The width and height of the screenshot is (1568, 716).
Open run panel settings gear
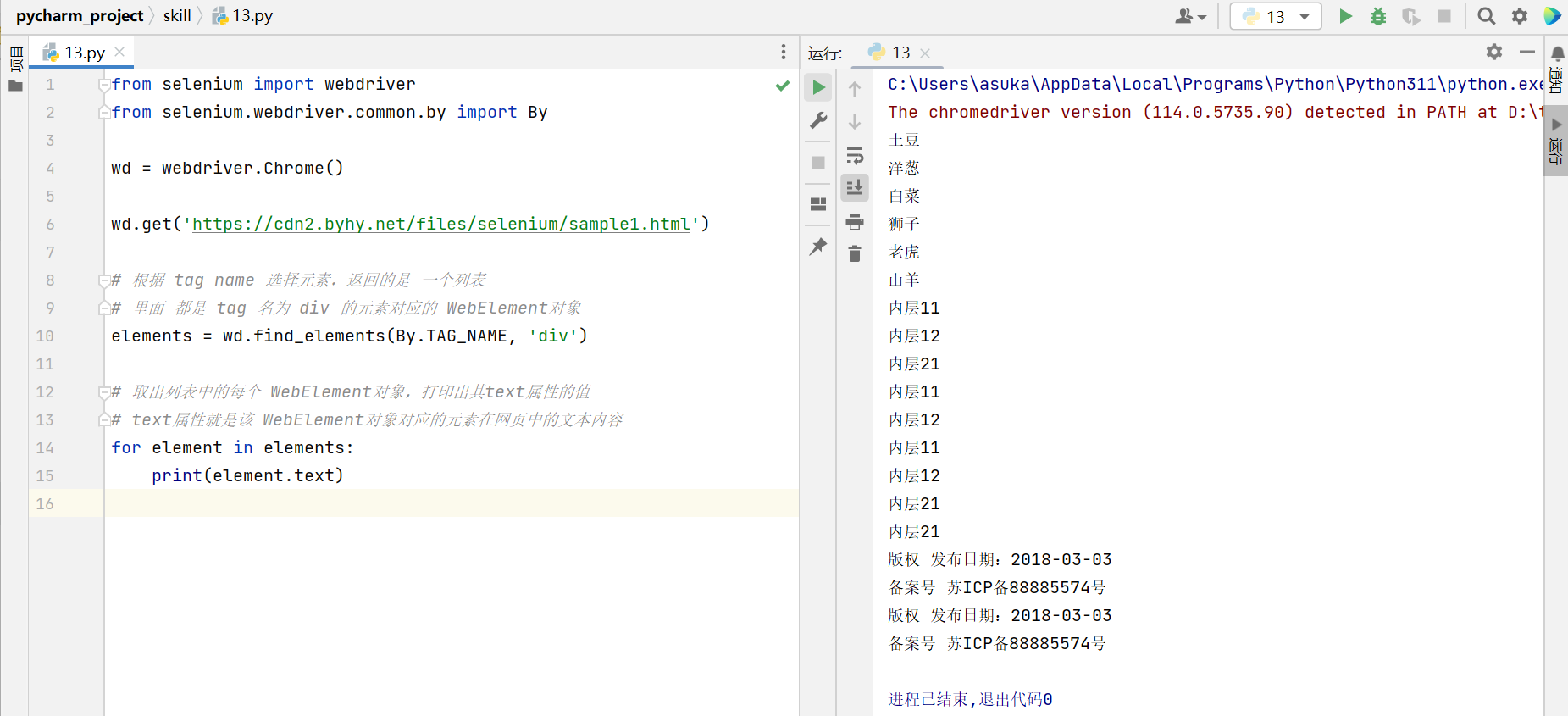(x=1494, y=52)
